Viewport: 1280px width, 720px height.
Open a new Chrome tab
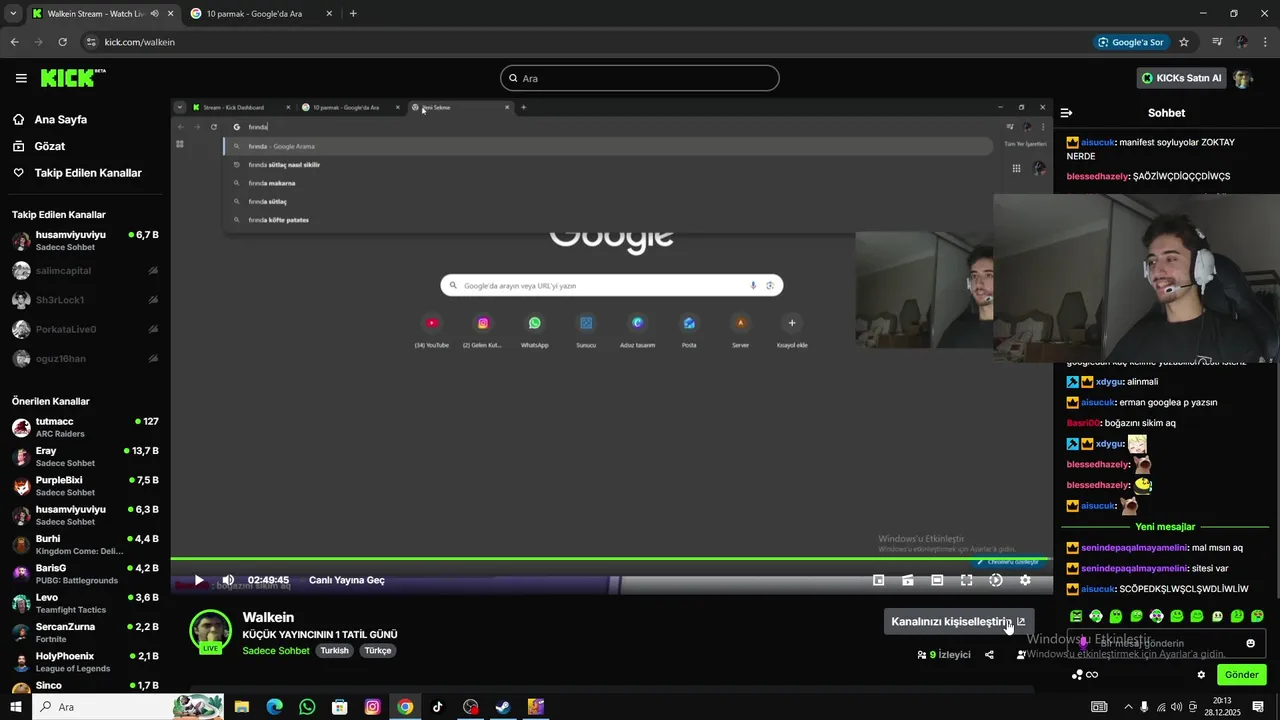coord(353,14)
